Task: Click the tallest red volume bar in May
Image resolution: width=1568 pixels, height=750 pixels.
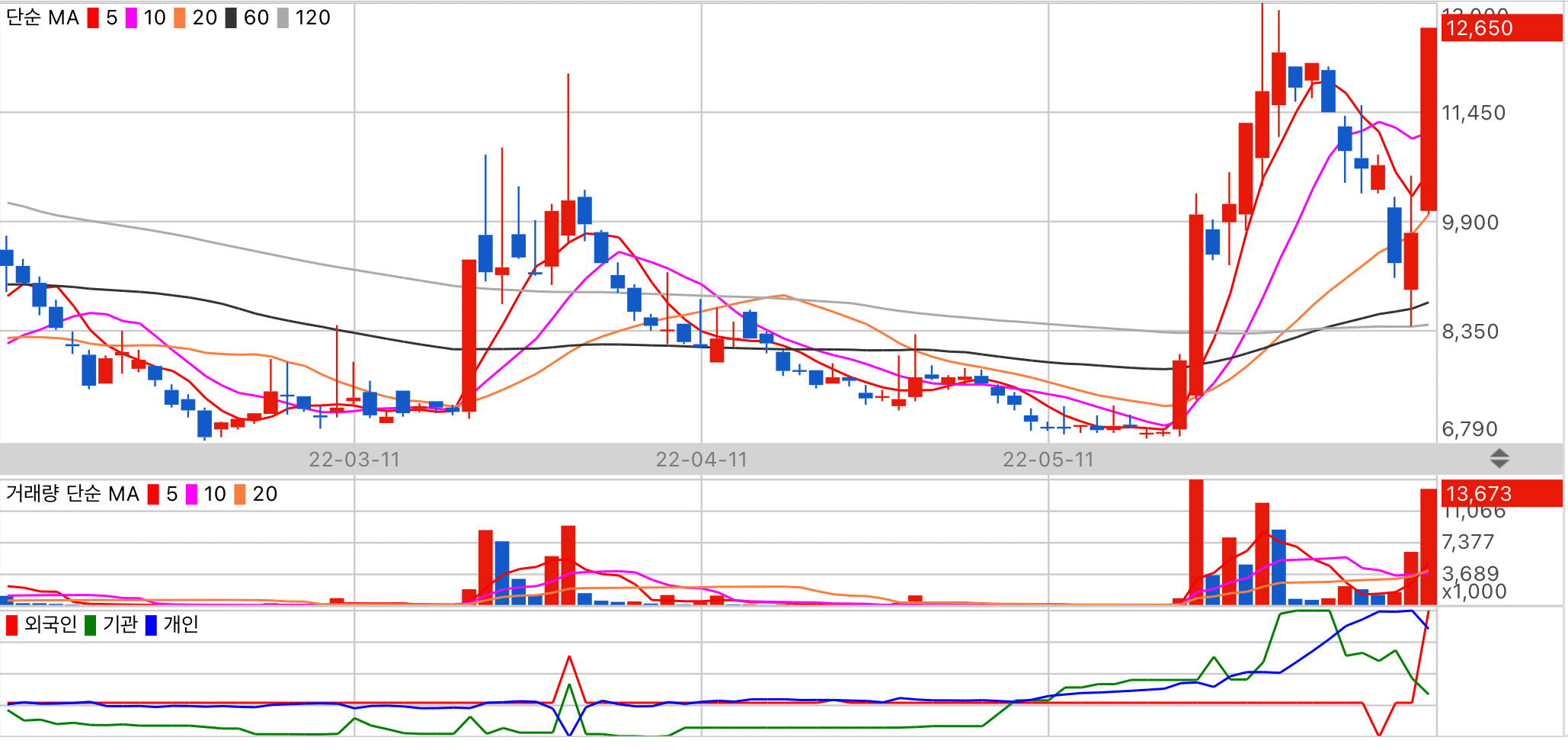Action: tap(1196, 543)
